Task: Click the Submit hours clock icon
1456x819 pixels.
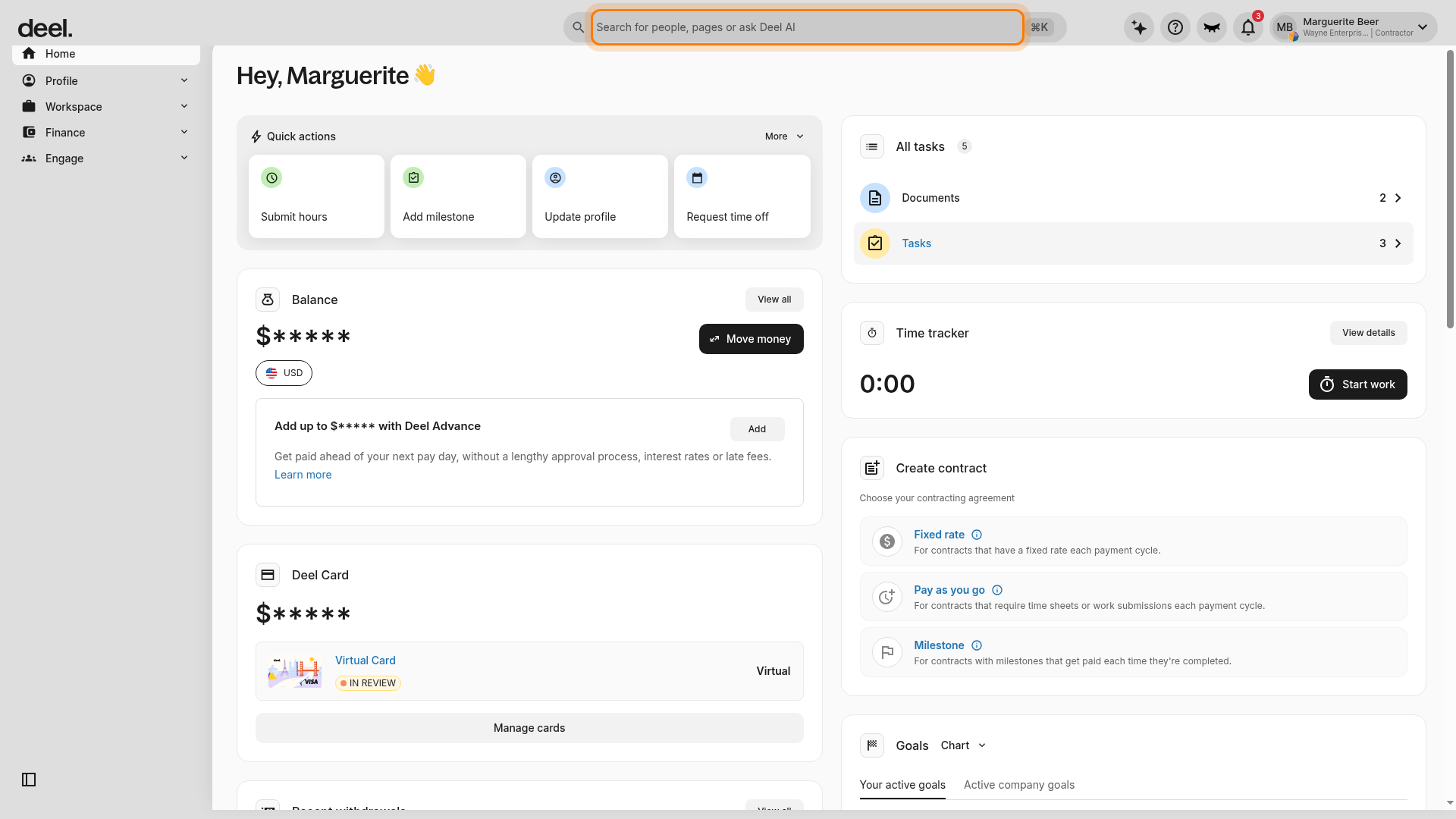Action: (x=271, y=177)
